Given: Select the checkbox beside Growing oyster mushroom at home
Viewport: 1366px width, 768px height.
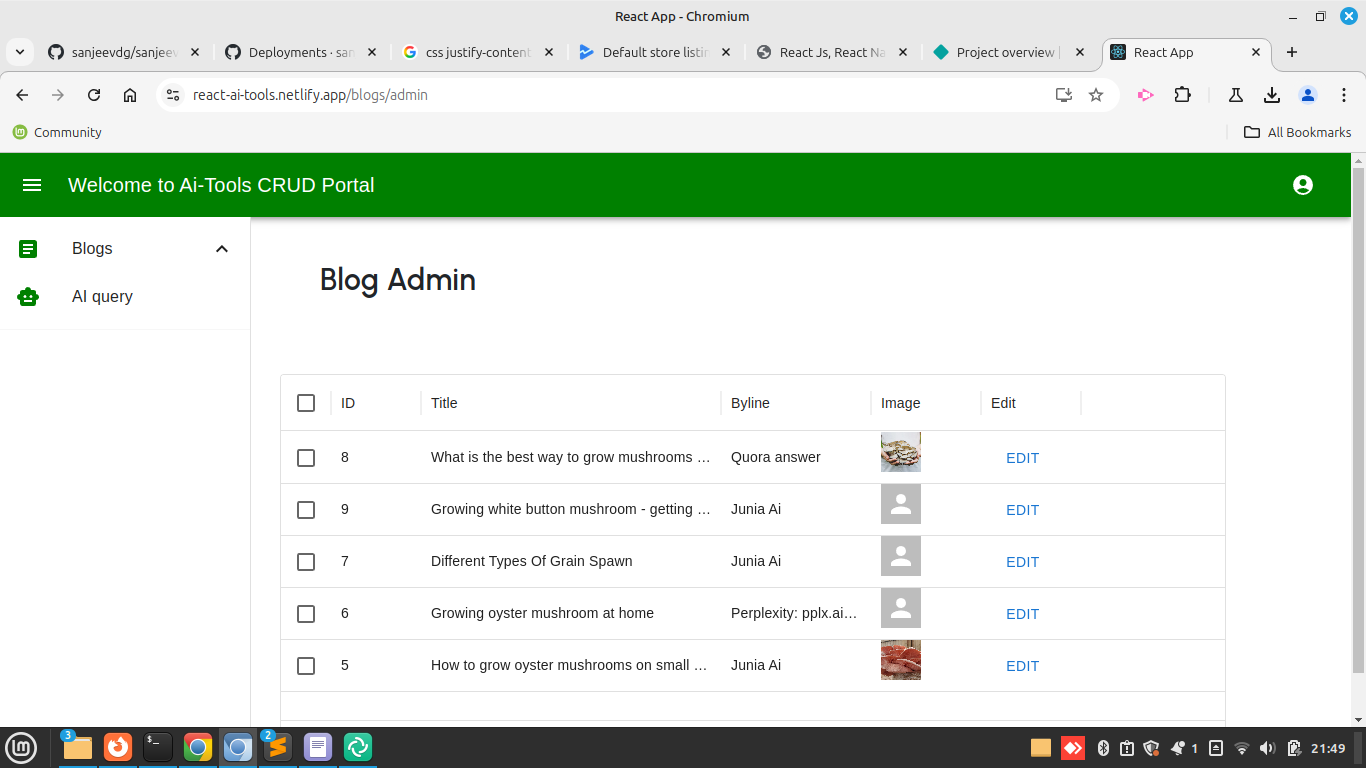Looking at the screenshot, I should tap(306, 613).
